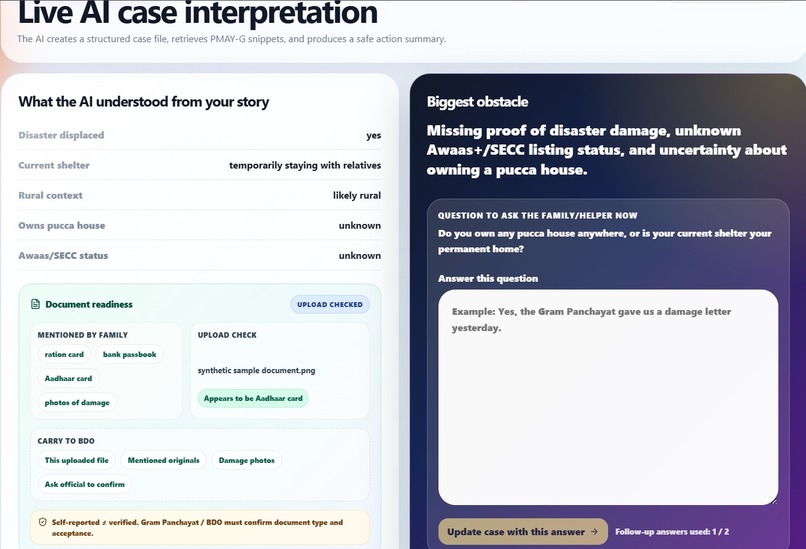
Task: Click 'temporarily staying with relatives' value
Action: [x=305, y=166]
